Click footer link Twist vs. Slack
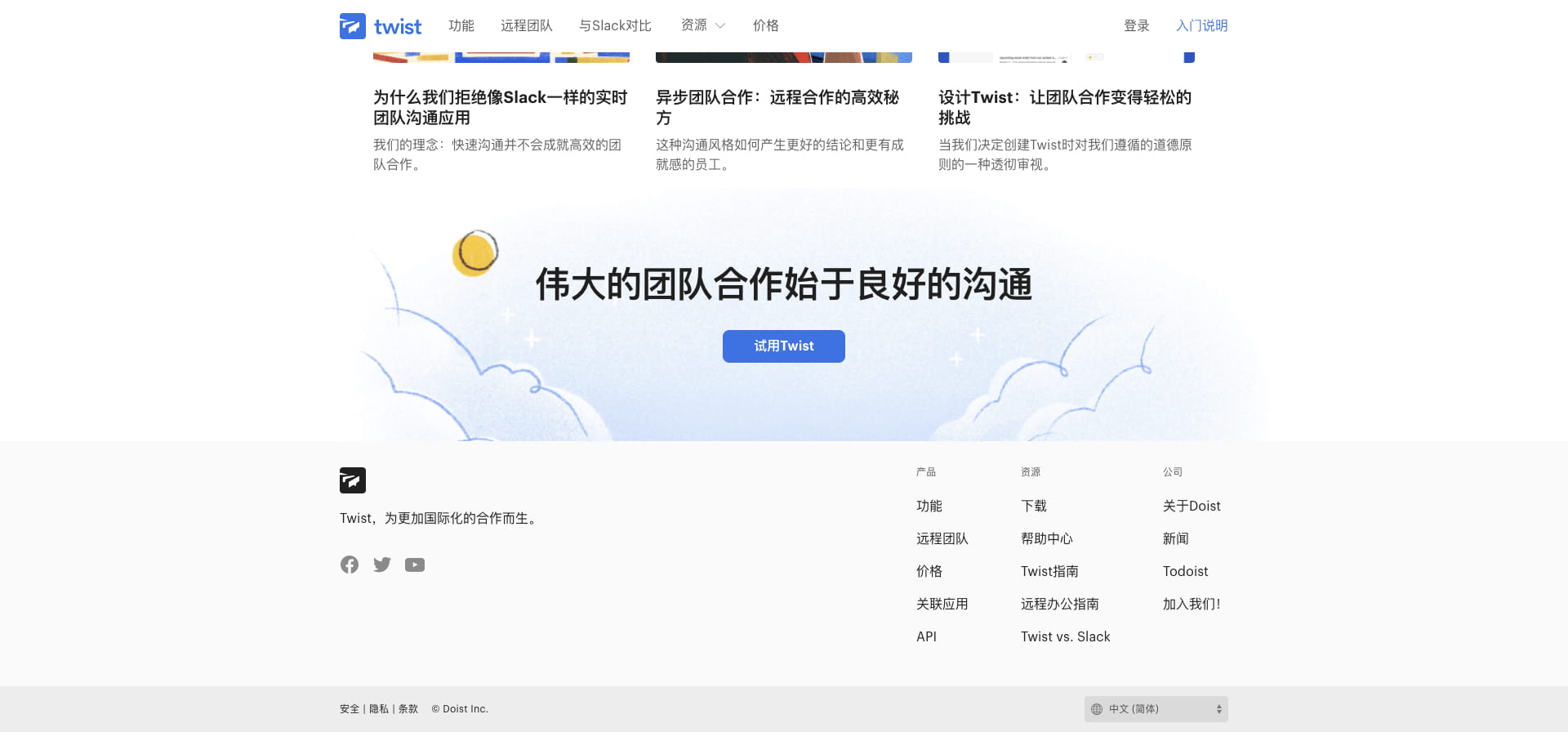Viewport: 1568px width, 732px height. [x=1066, y=636]
